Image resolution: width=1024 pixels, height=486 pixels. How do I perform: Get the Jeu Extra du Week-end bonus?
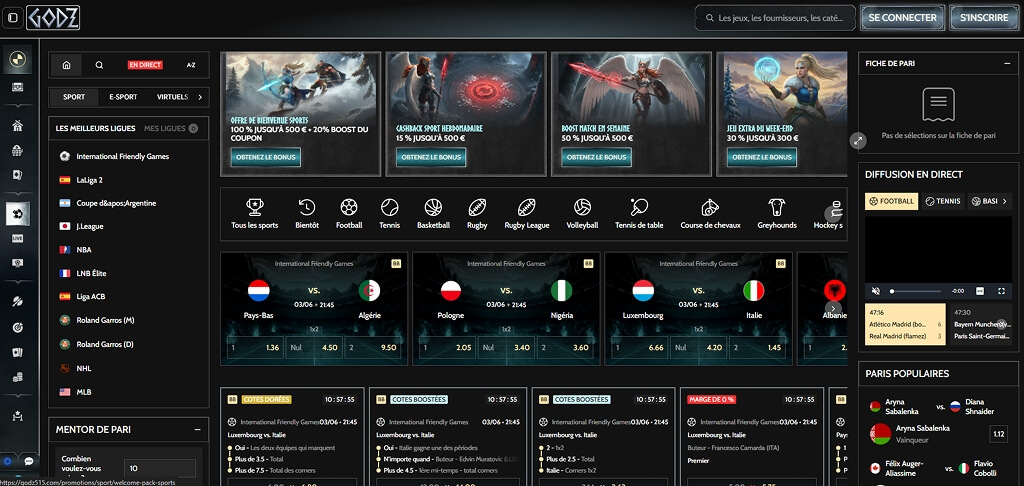tap(761, 157)
